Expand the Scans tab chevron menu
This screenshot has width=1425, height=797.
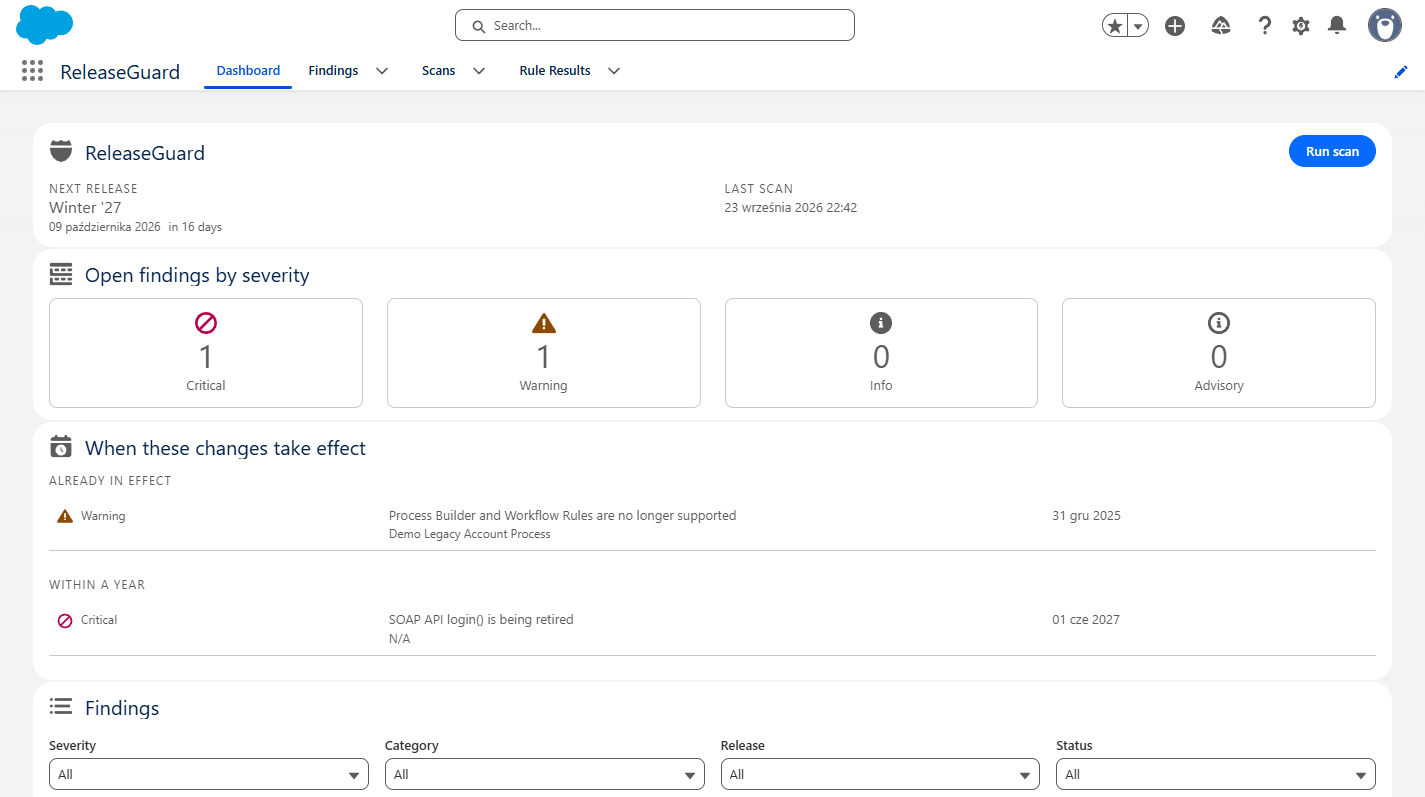click(x=478, y=71)
